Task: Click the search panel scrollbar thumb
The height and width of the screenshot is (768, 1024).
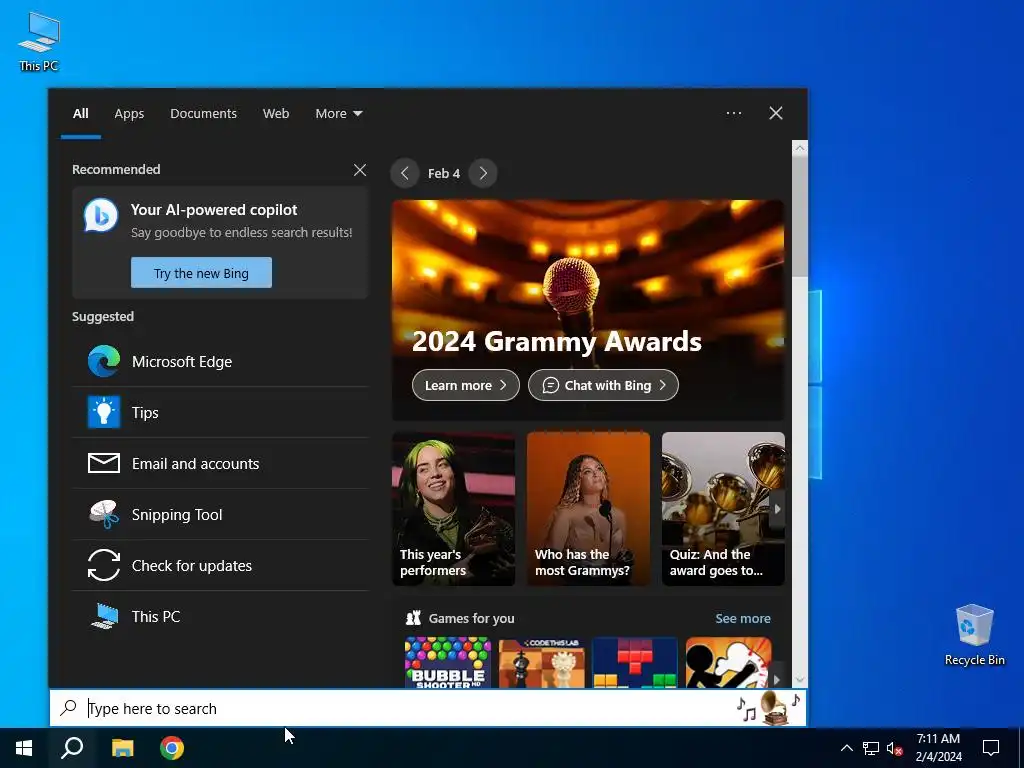Action: pos(800,217)
